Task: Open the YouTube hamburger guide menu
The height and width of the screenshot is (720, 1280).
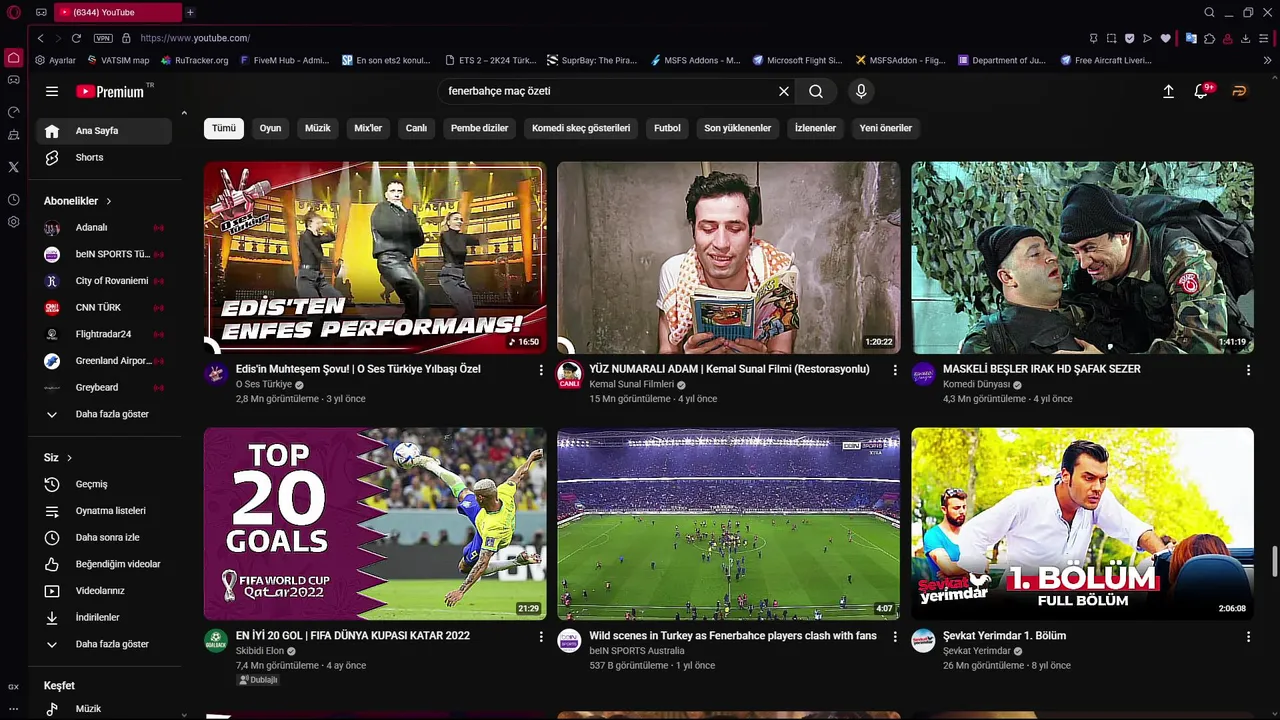Action: click(52, 91)
